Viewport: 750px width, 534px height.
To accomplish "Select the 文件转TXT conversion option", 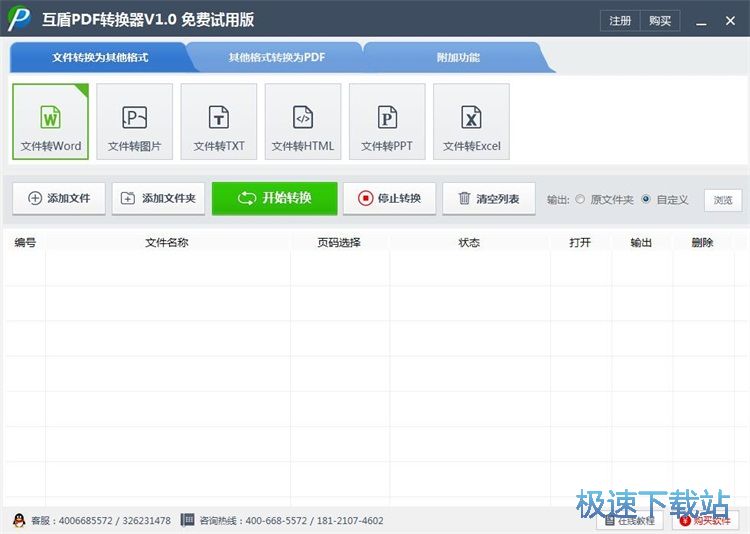I will point(219,122).
